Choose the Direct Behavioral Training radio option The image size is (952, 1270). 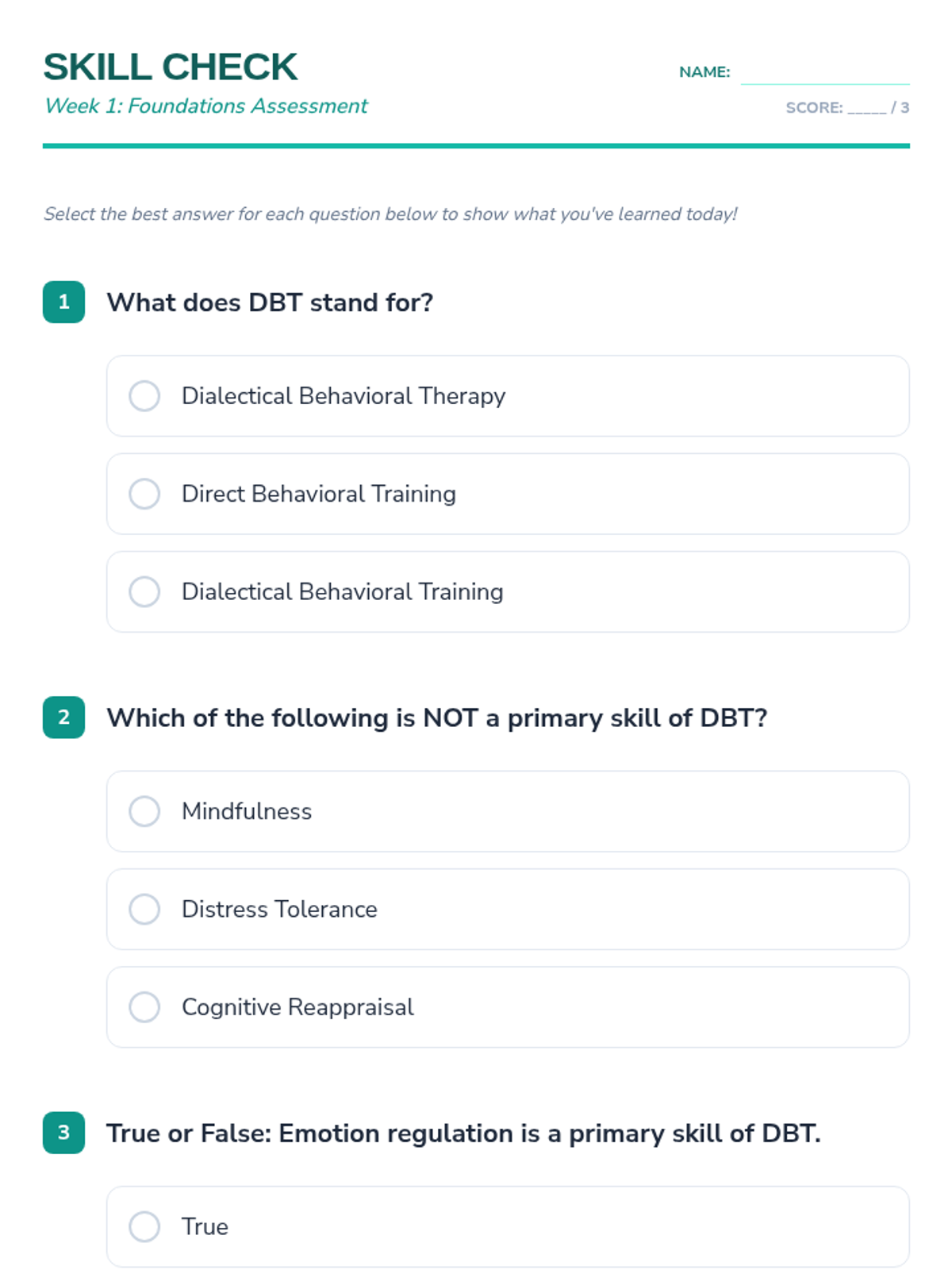(x=144, y=494)
